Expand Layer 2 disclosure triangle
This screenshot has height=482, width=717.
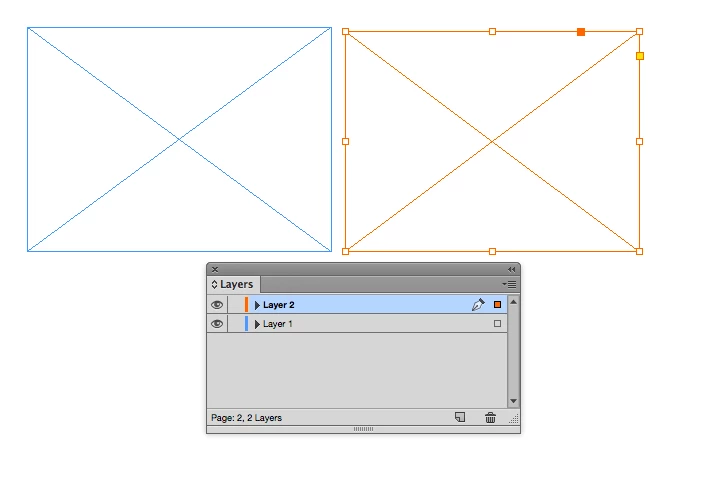[x=257, y=305]
